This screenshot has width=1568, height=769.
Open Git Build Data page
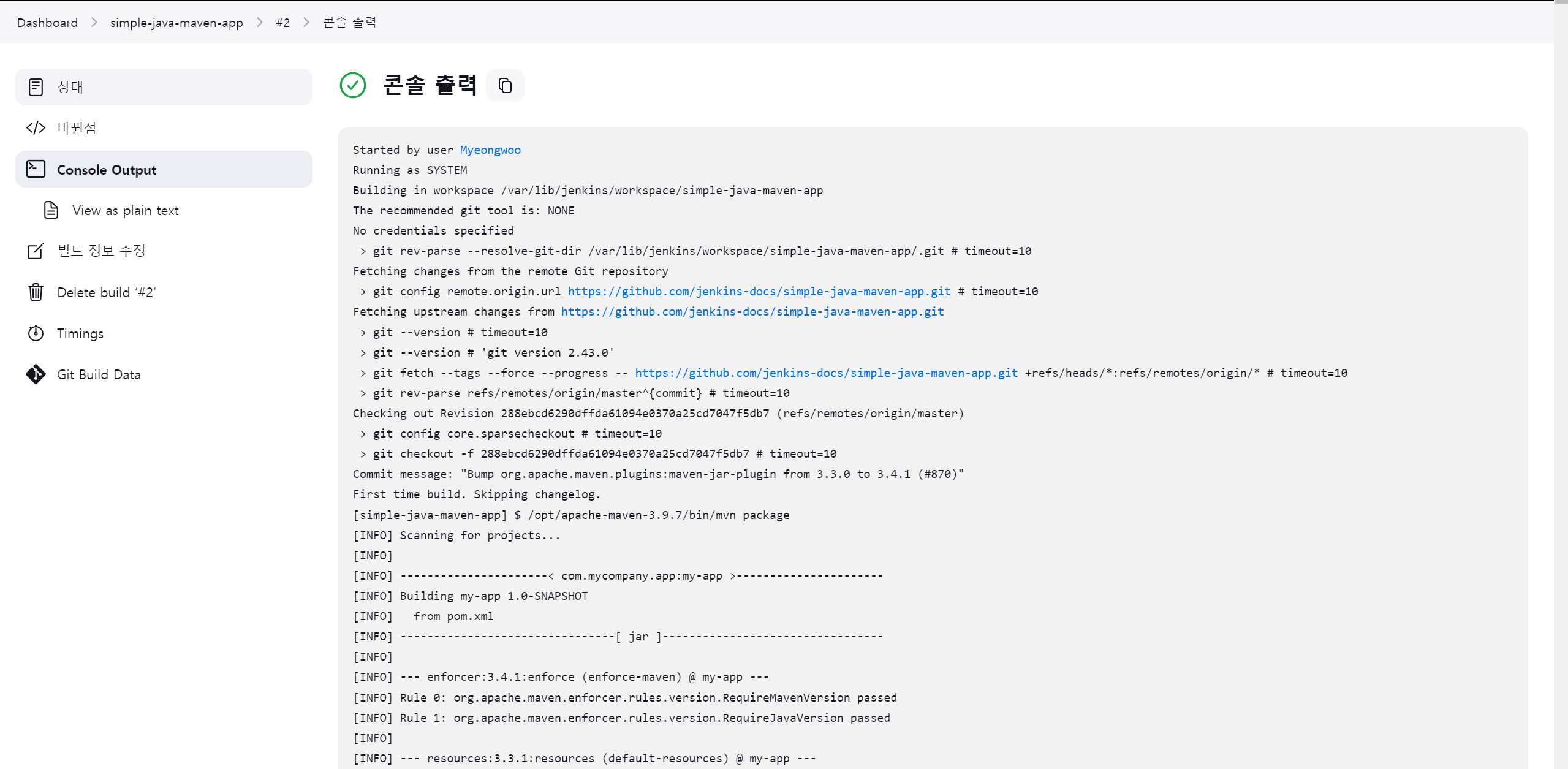(x=164, y=374)
